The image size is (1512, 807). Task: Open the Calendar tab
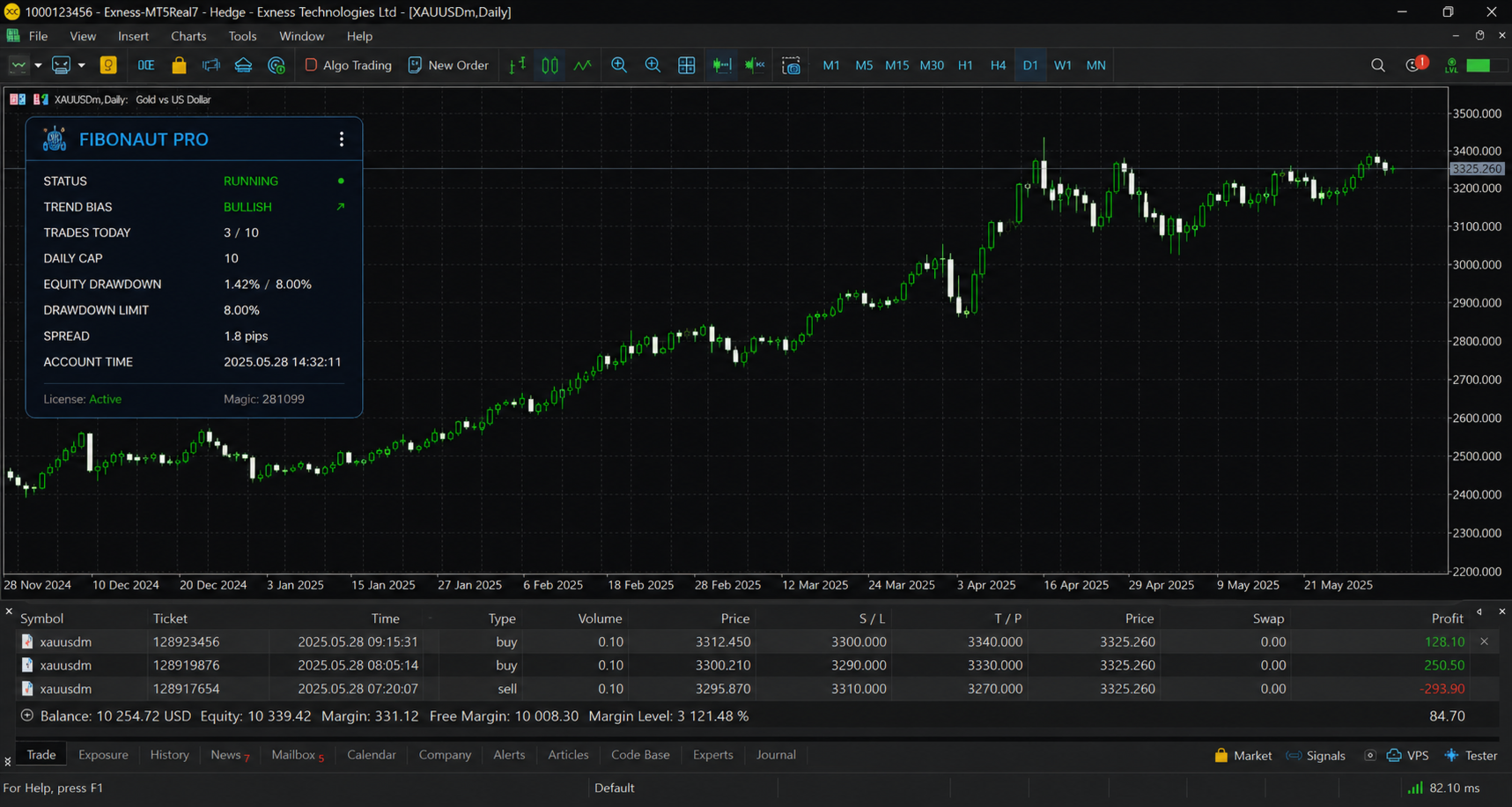372,755
